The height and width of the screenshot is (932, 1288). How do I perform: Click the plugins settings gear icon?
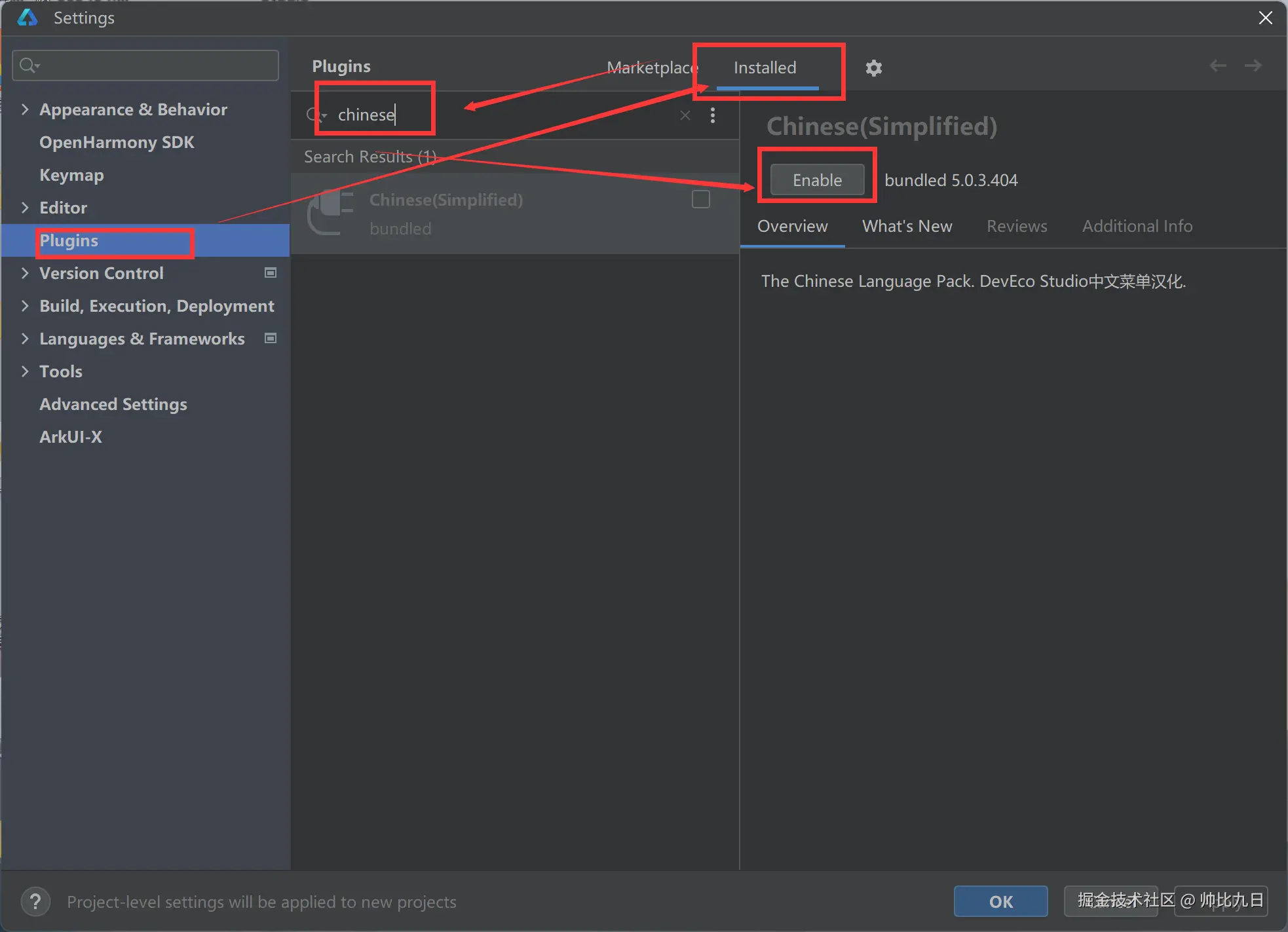tap(873, 68)
